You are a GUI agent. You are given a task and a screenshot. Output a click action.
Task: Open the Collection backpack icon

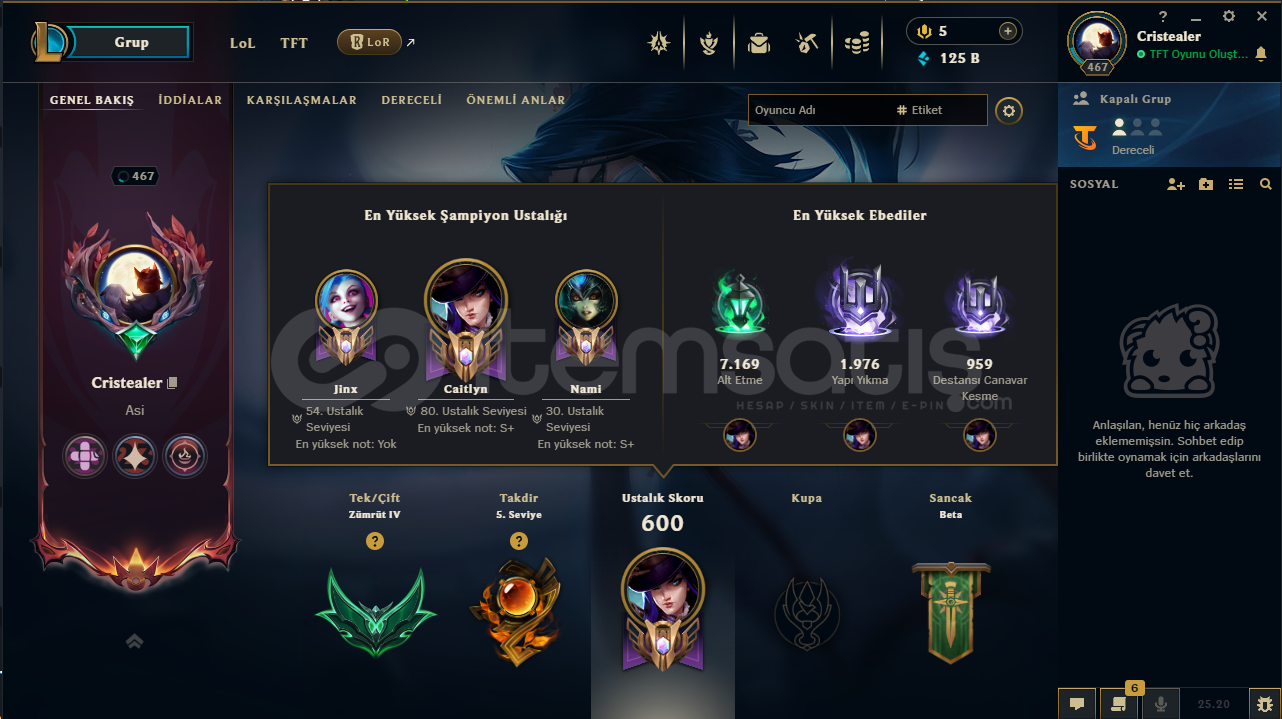tap(759, 43)
